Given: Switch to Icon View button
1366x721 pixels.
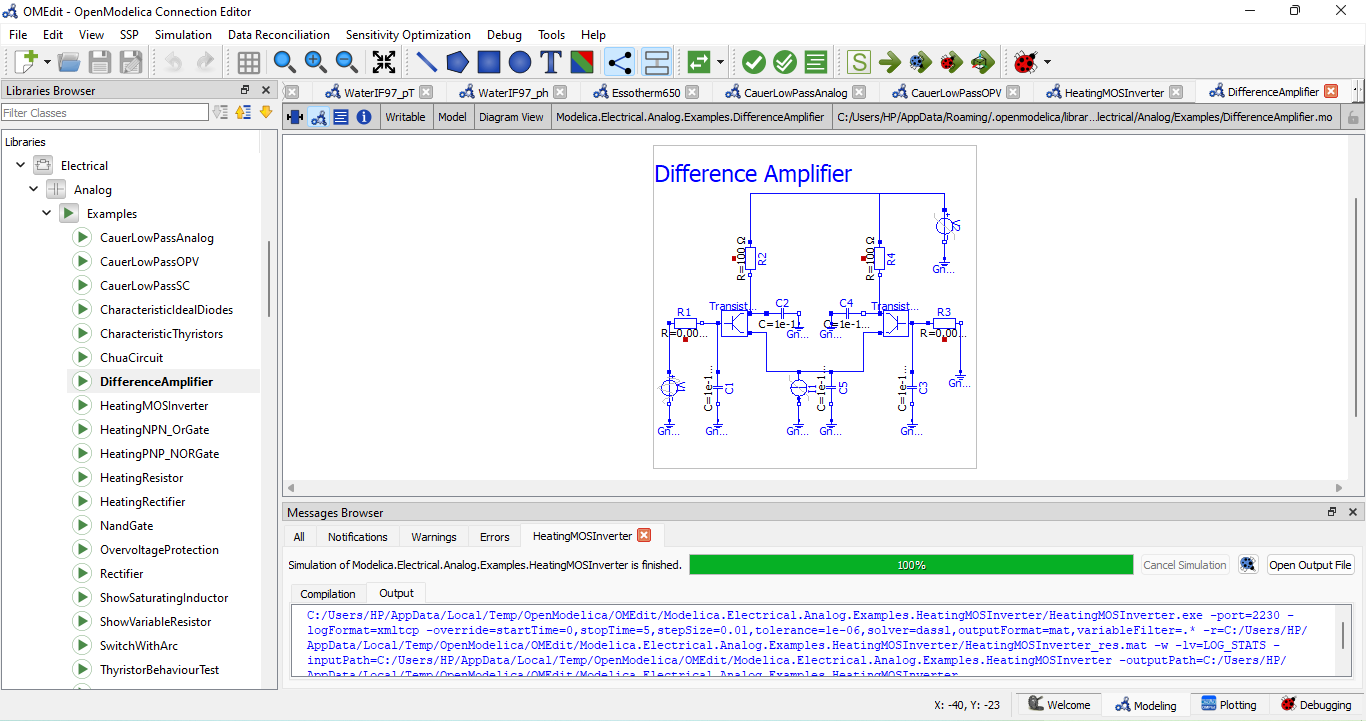Looking at the screenshot, I should pyautogui.click(x=295, y=117).
